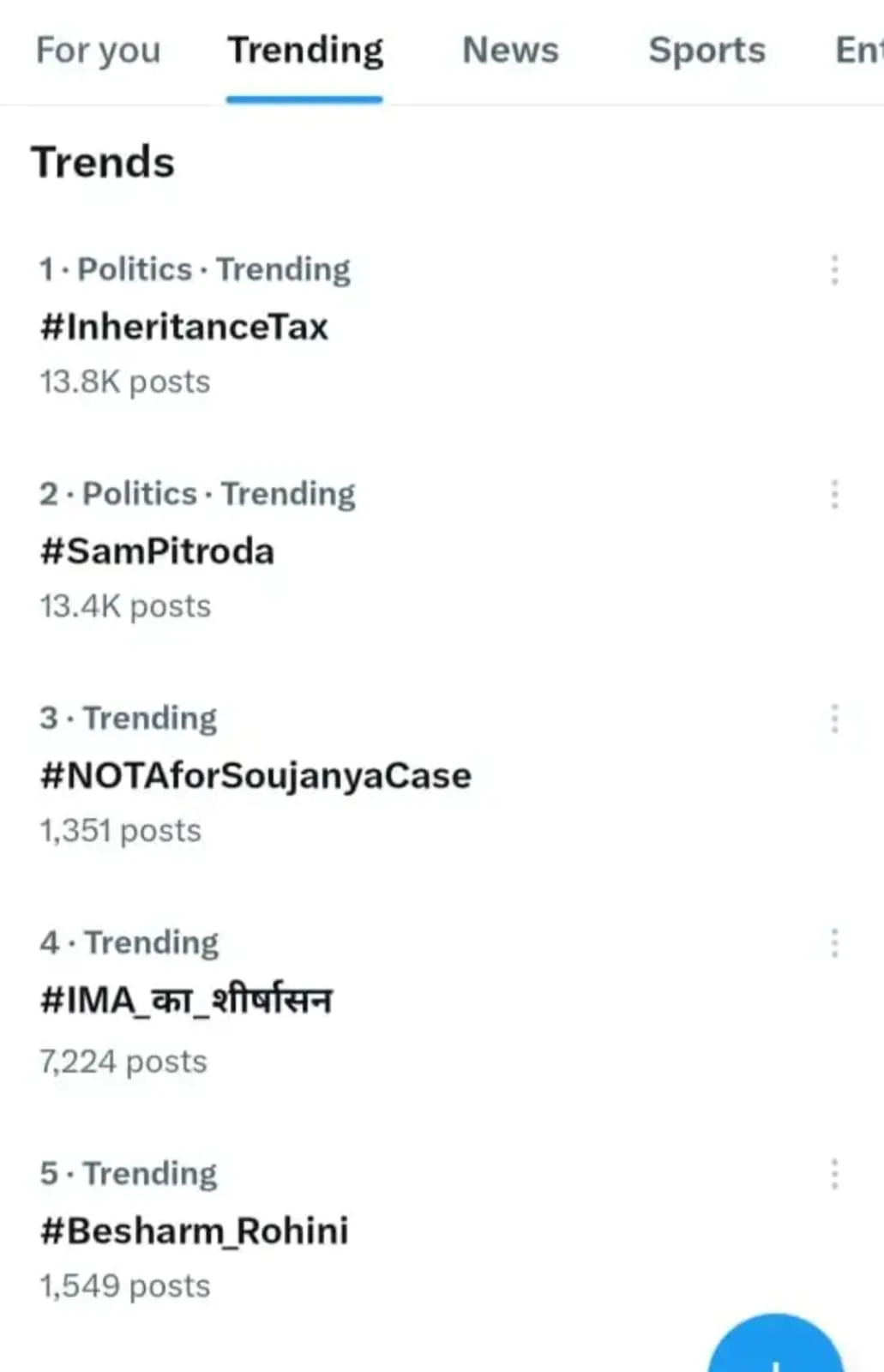Open more options for #IMA_का_शीर्षासन trend
The width and height of the screenshot is (884, 1372).
[834, 943]
